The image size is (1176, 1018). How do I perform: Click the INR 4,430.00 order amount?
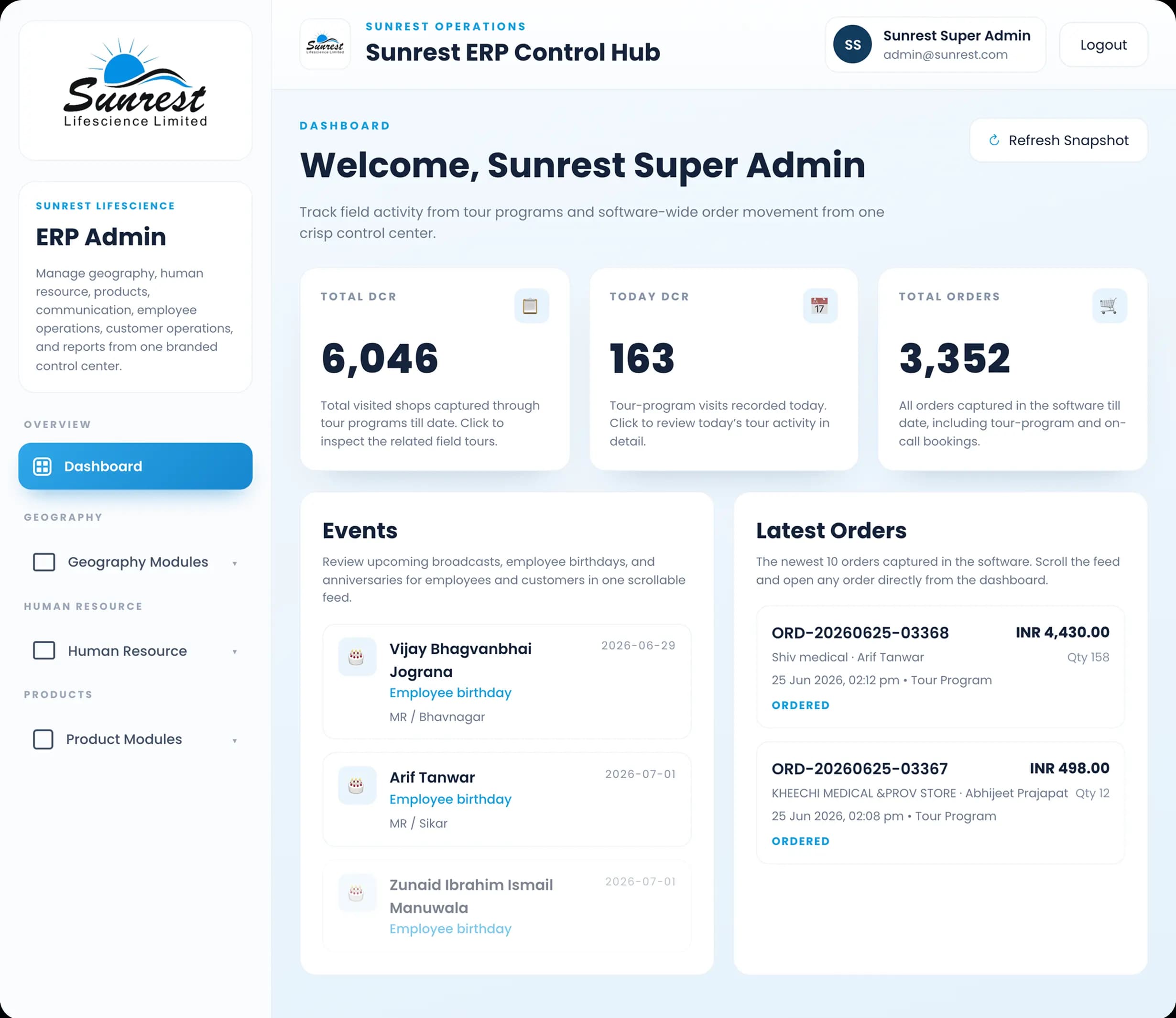point(1062,632)
